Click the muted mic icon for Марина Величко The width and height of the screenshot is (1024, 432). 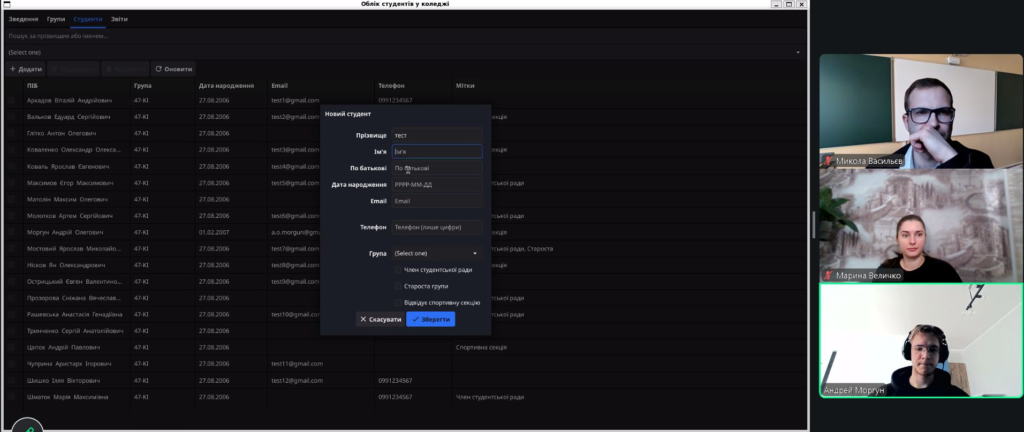point(827,275)
